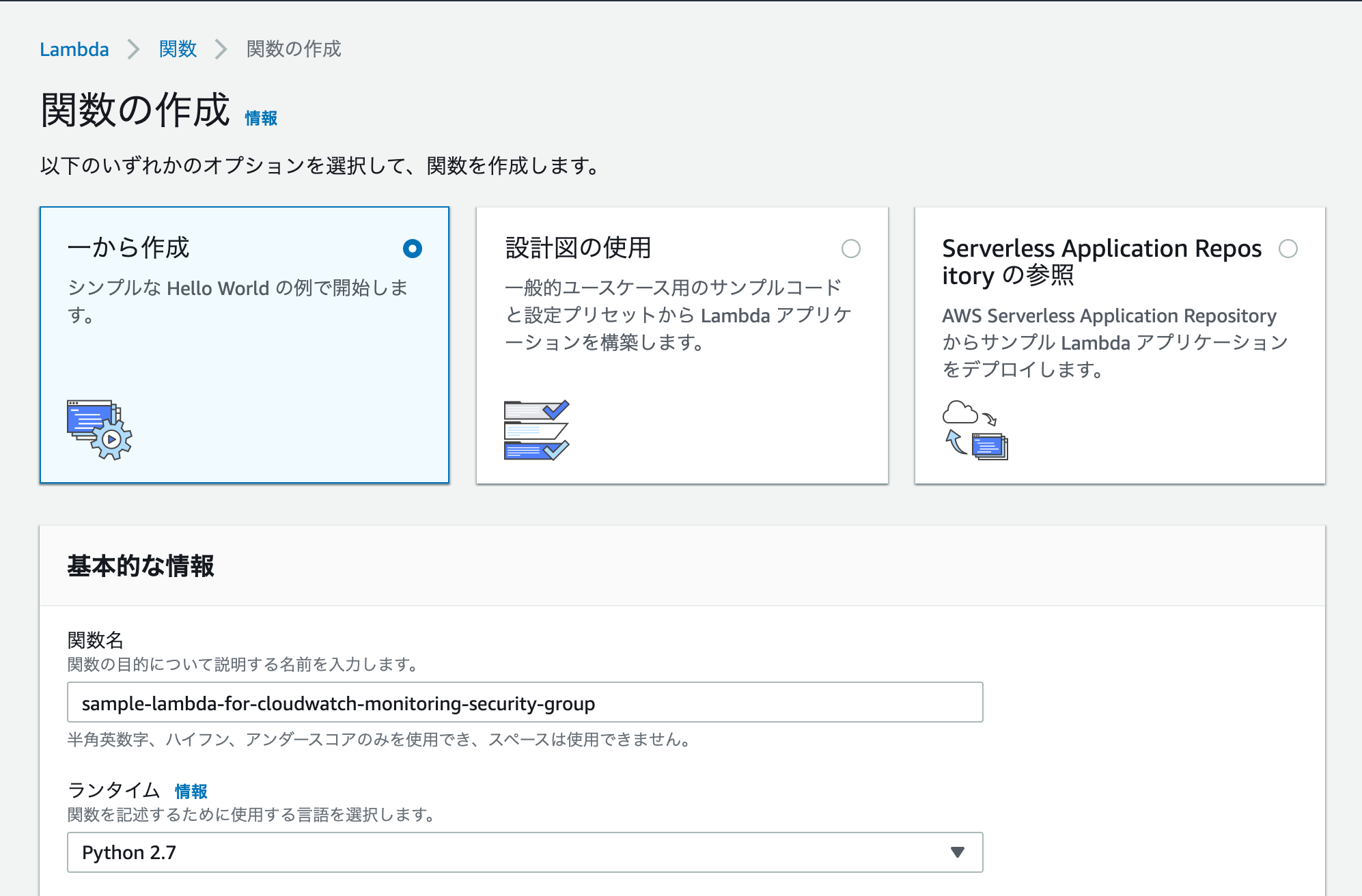The width and height of the screenshot is (1362, 896).
Task: Click the runtime dropdown arrow
Action: click(957, 852)
